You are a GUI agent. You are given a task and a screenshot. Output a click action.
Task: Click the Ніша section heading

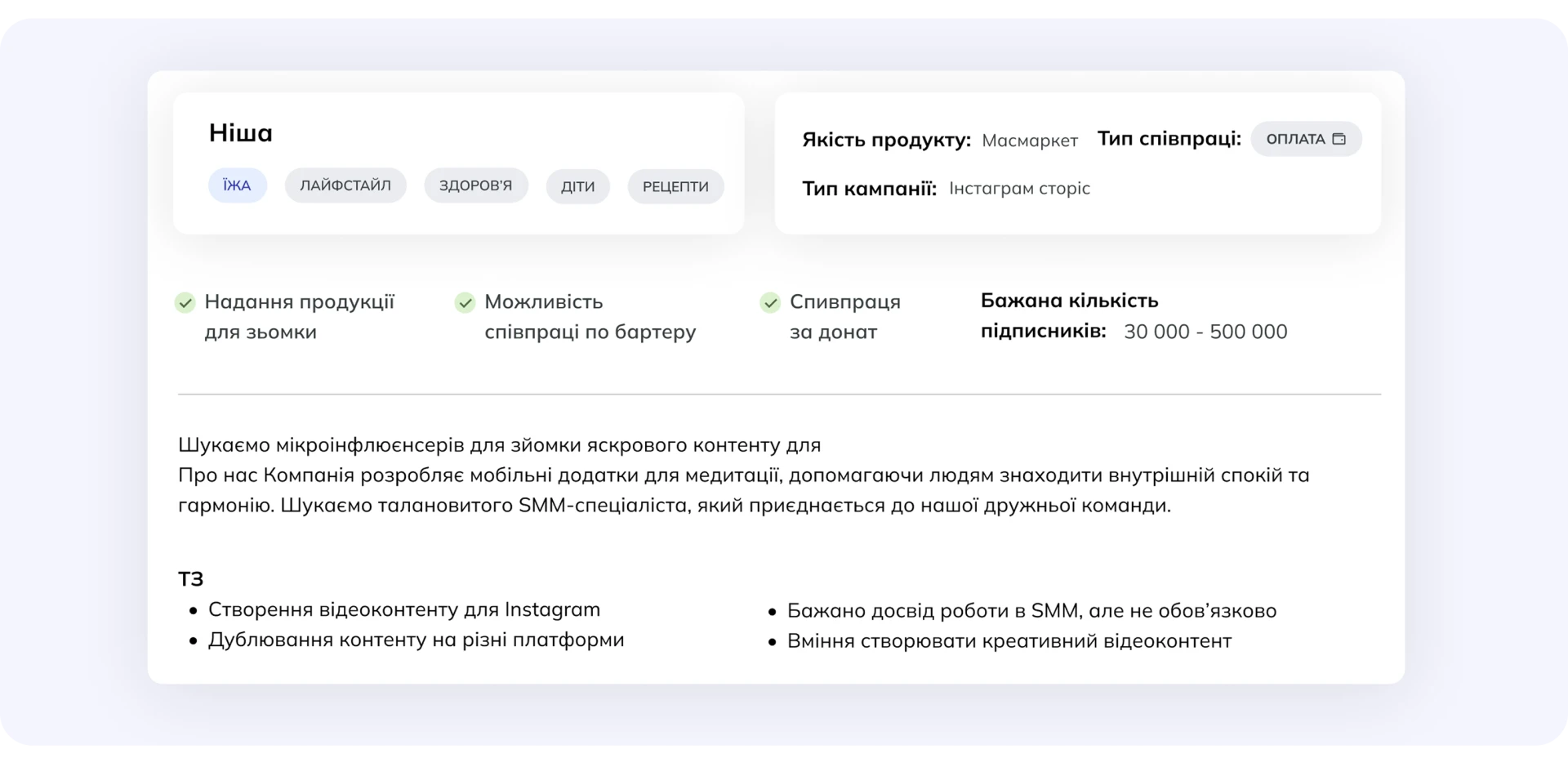[241, 133]
